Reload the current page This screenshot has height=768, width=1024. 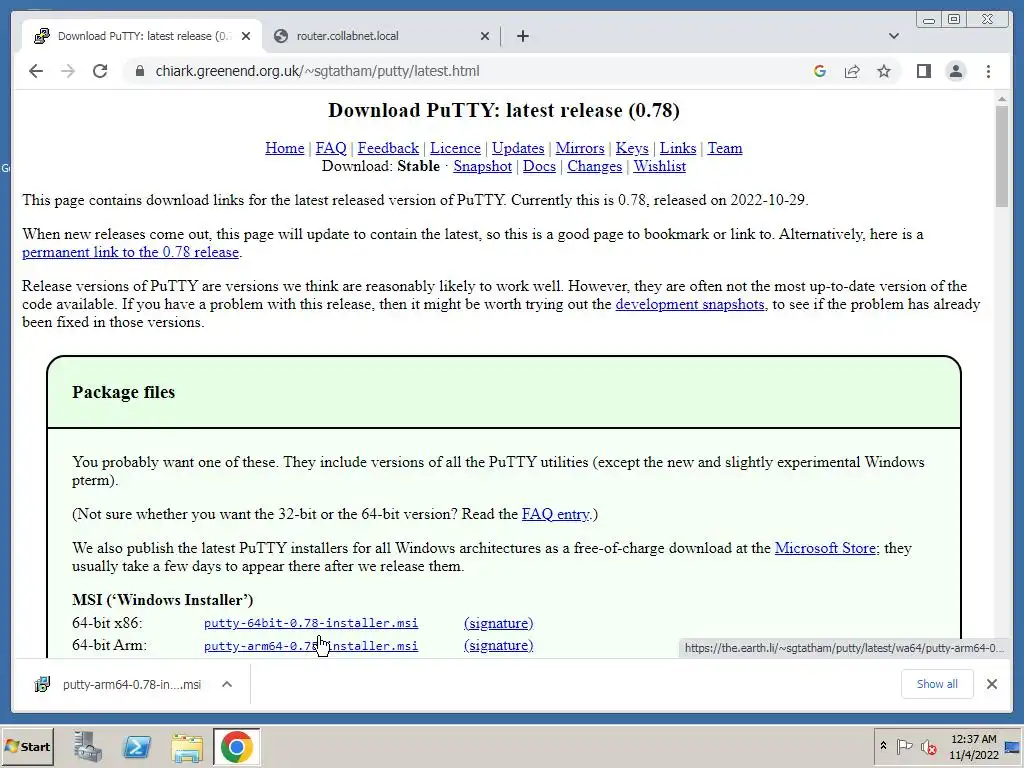pyautogui.click(x=100, y=71)
